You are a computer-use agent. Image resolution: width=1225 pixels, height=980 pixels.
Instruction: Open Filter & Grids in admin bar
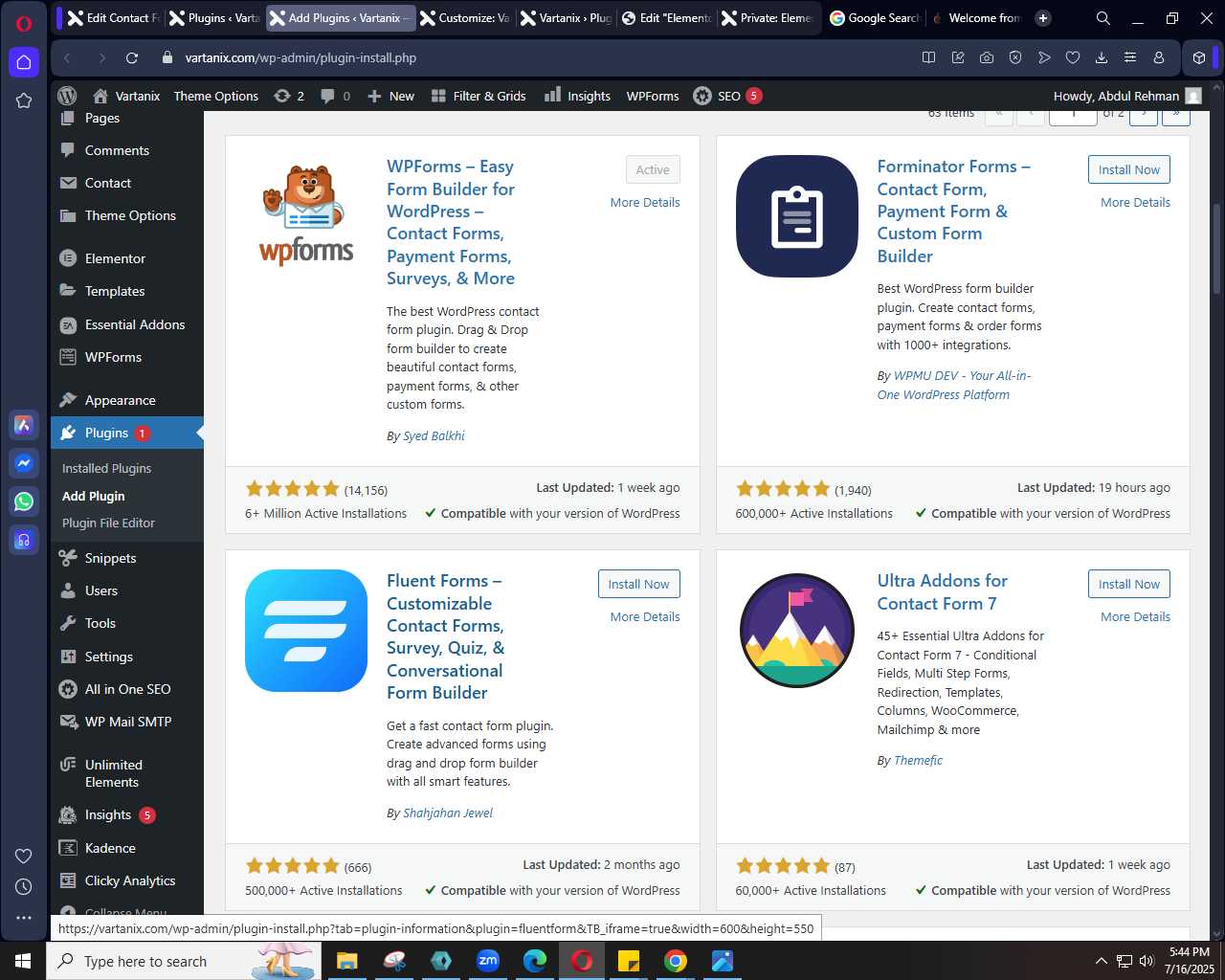[x=479, y=96]
